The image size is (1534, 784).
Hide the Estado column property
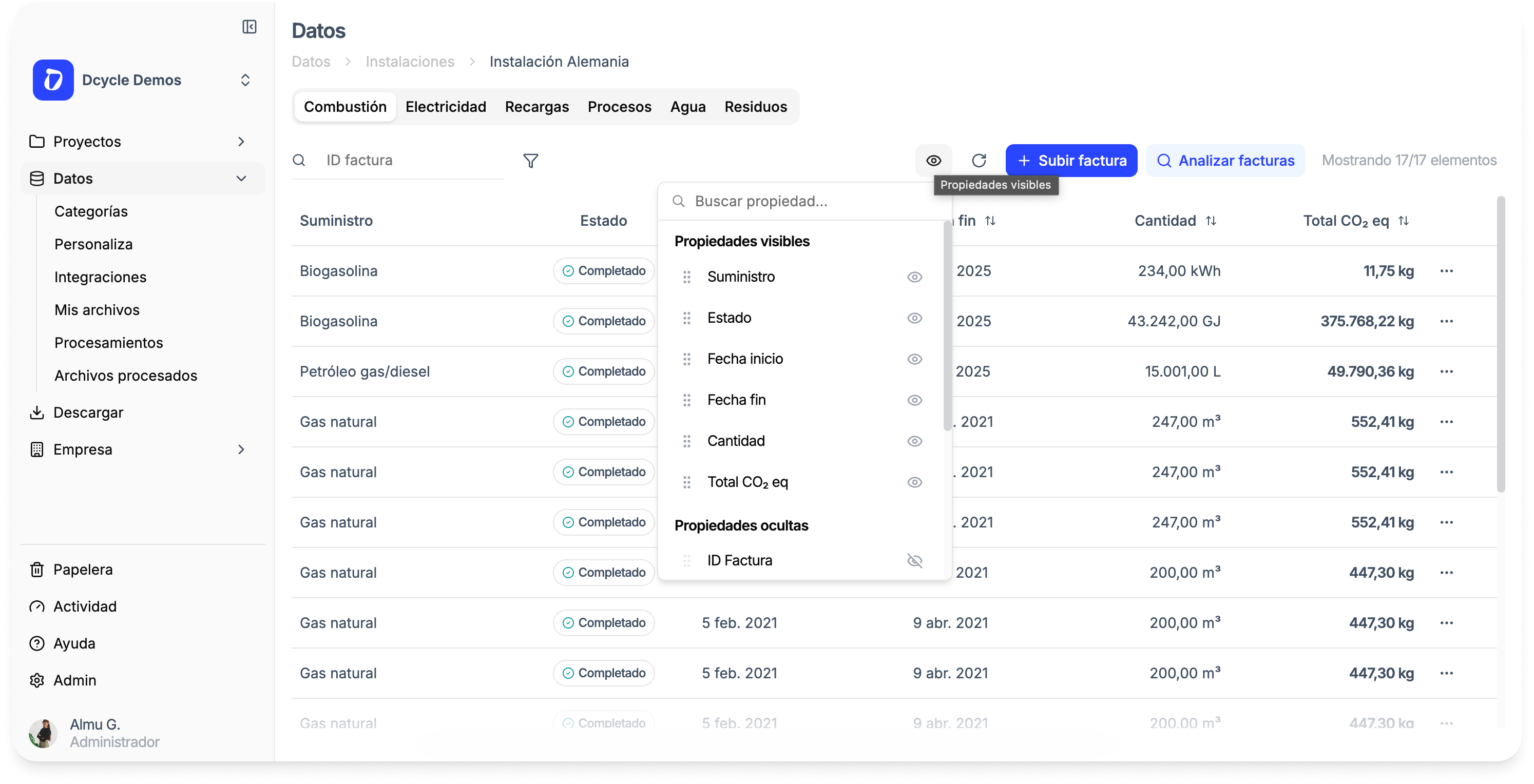914,318
